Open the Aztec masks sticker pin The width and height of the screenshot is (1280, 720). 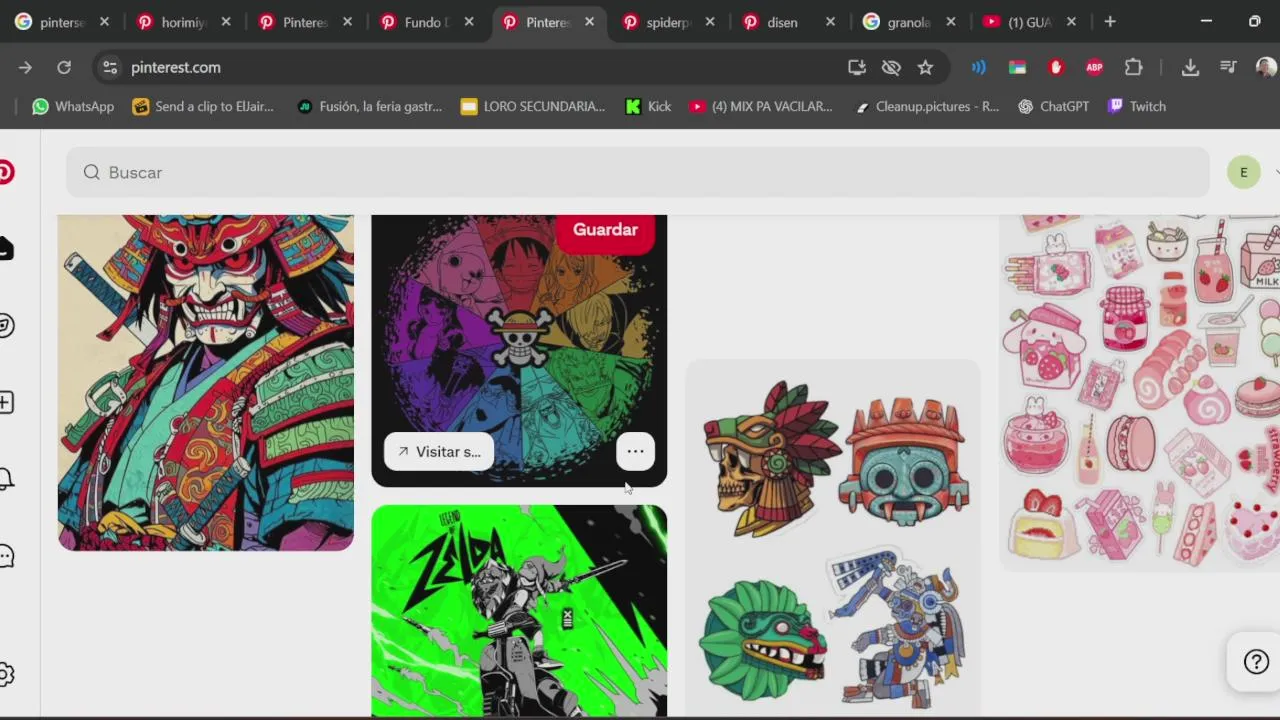(x=833, y=538)
